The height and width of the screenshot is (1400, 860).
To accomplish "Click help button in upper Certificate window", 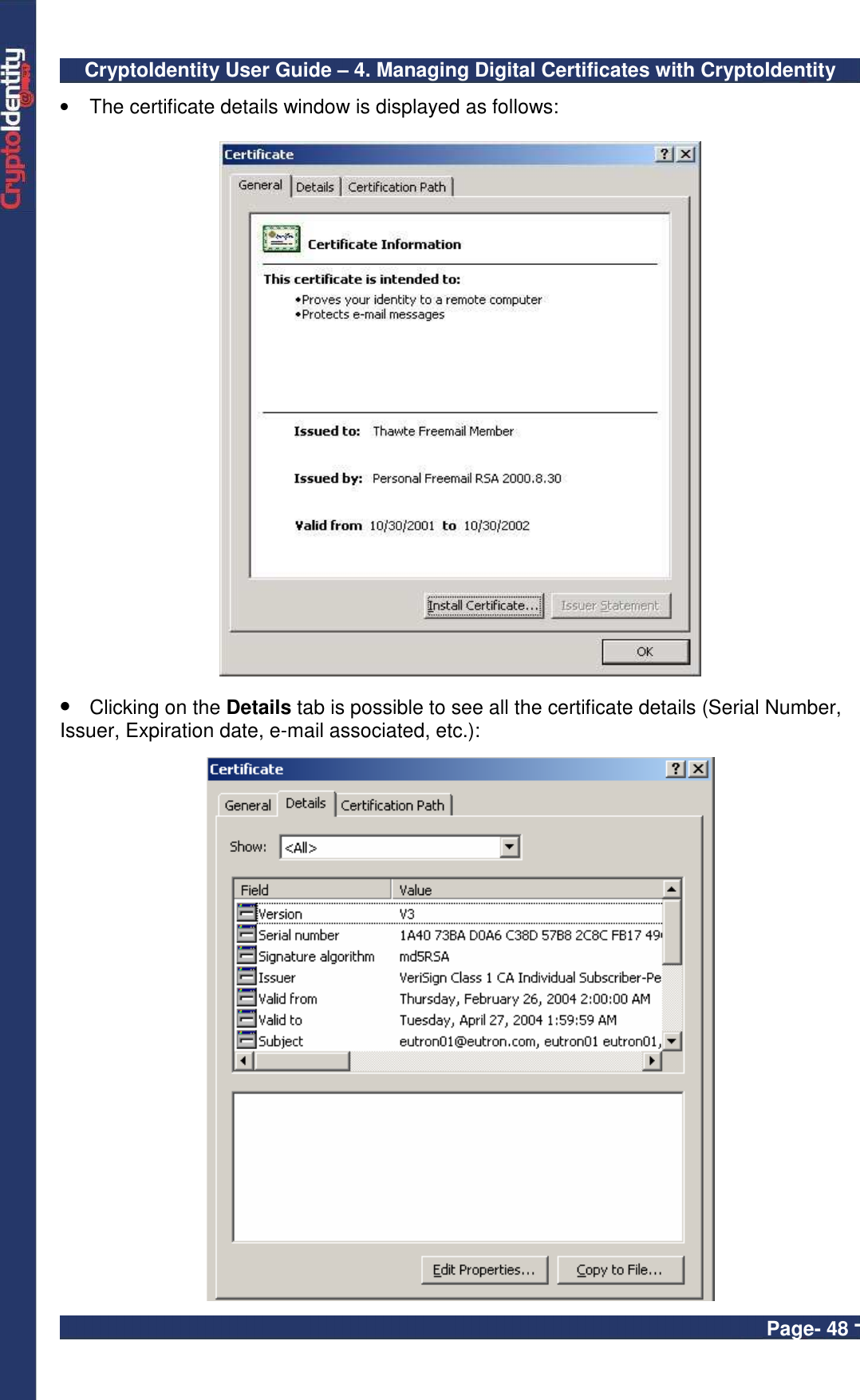I will 665,154.
